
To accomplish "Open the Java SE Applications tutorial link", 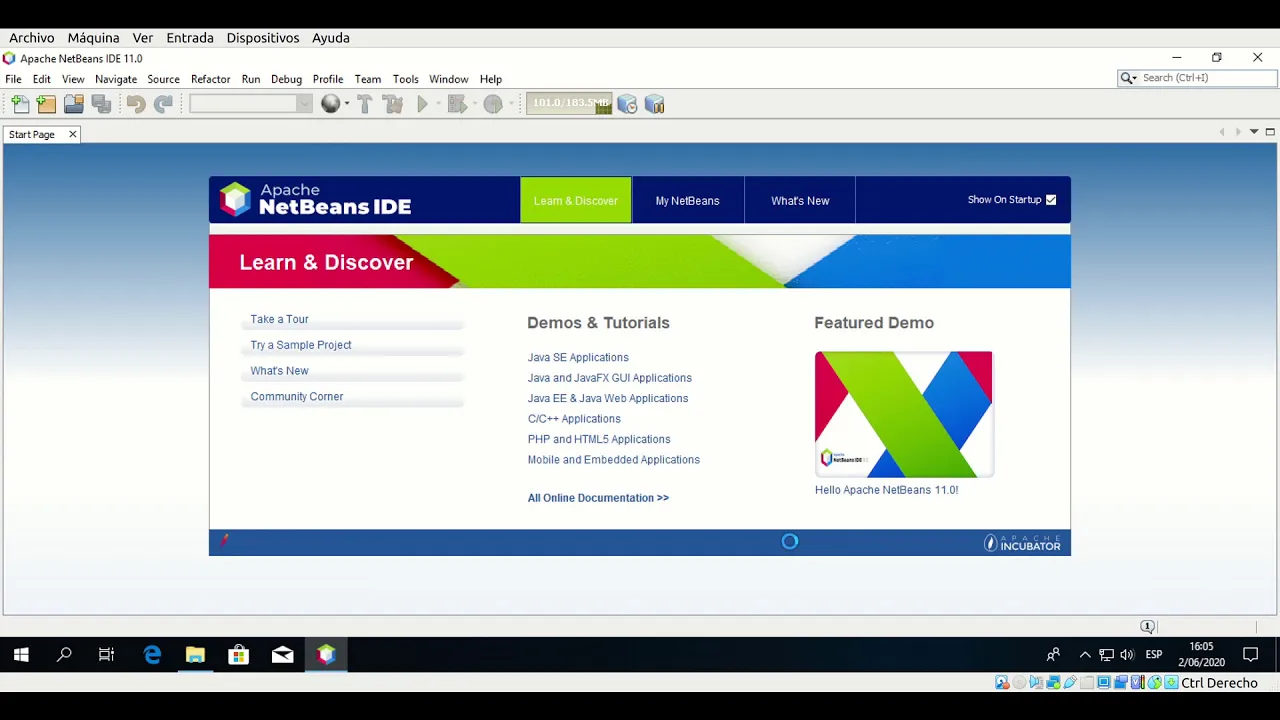I will click(578, 358).
